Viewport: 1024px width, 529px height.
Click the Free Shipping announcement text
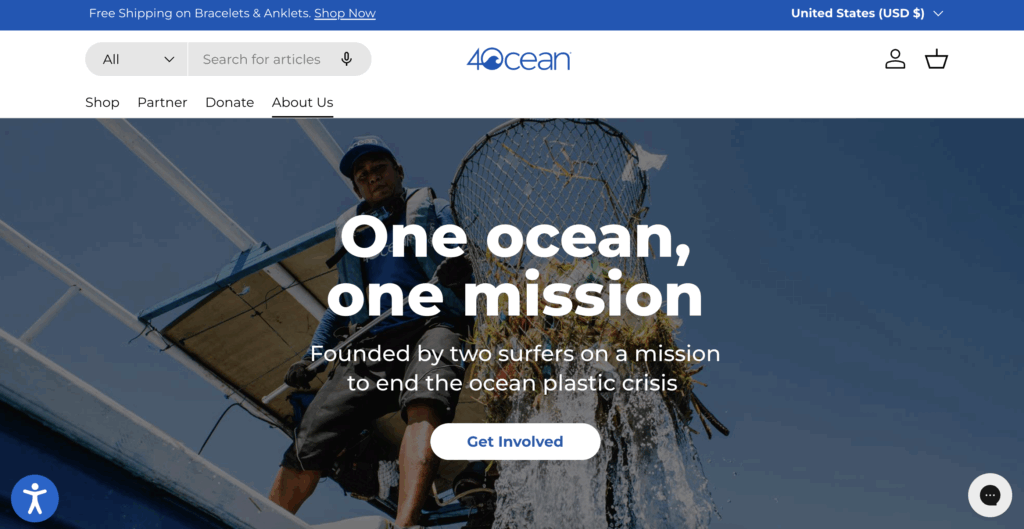pos(199,13)
